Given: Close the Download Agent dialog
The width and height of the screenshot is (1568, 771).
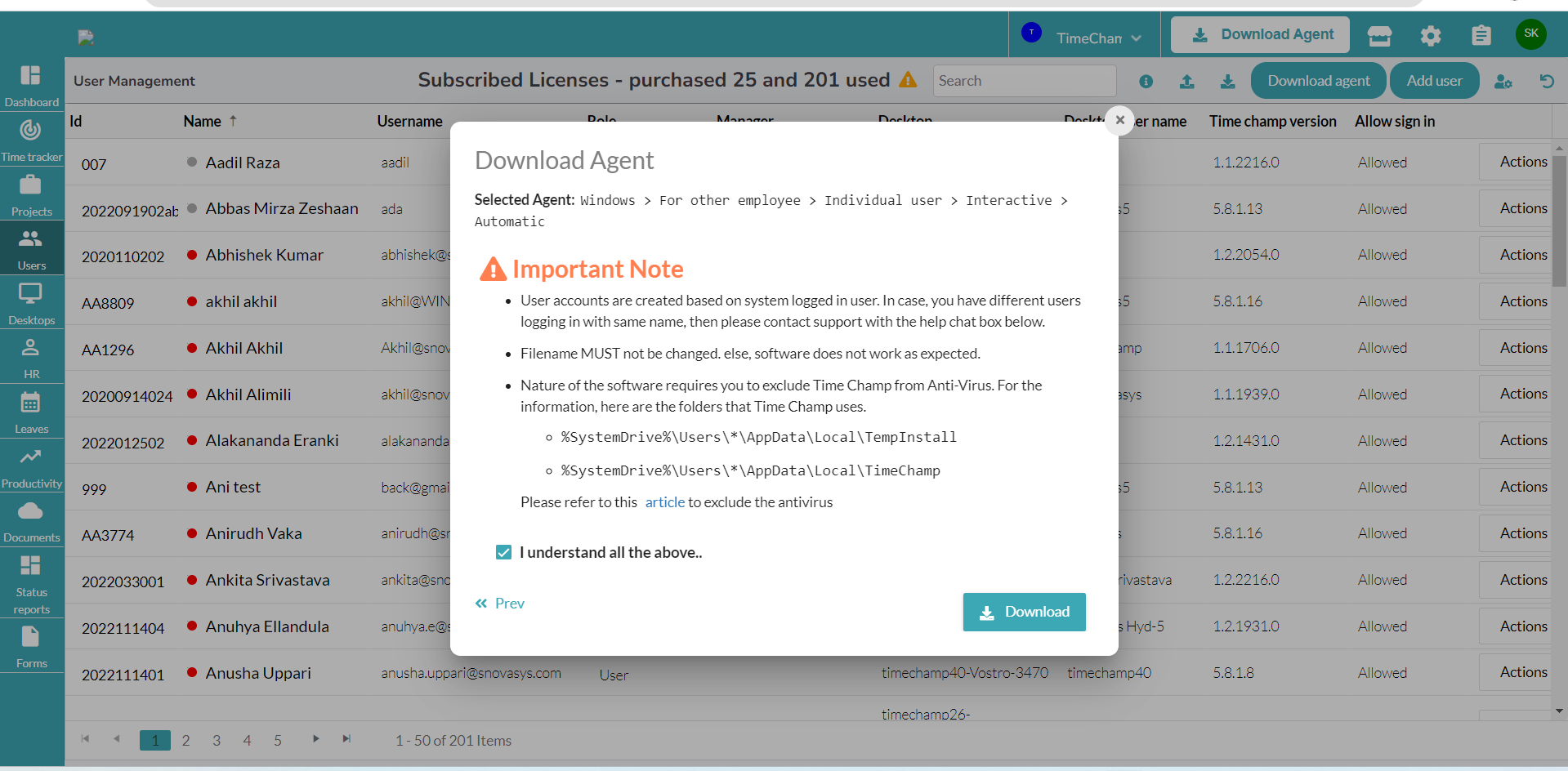Looking at the screenshot, I should [1120, 120].
